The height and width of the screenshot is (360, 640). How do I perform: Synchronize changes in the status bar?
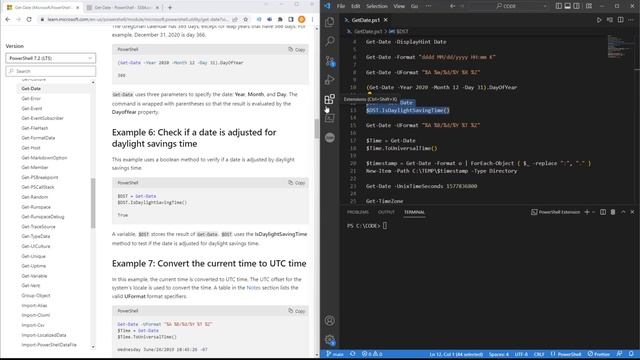[352, 354]
